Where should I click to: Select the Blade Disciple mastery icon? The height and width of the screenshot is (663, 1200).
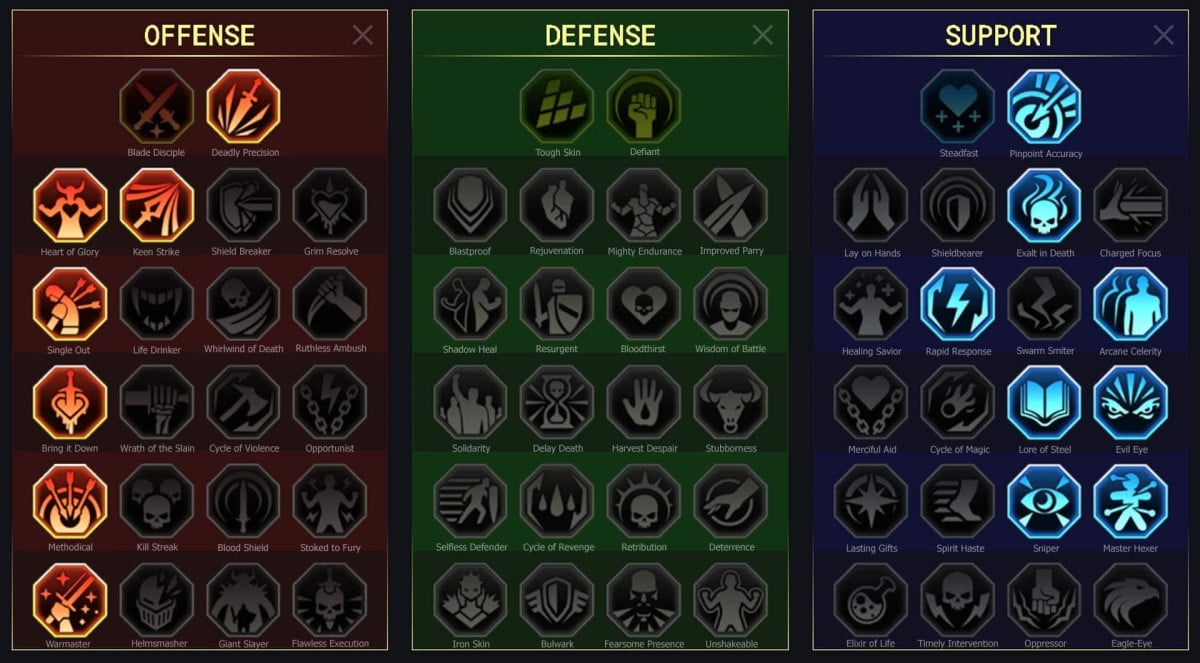click(x=157, y=106)
